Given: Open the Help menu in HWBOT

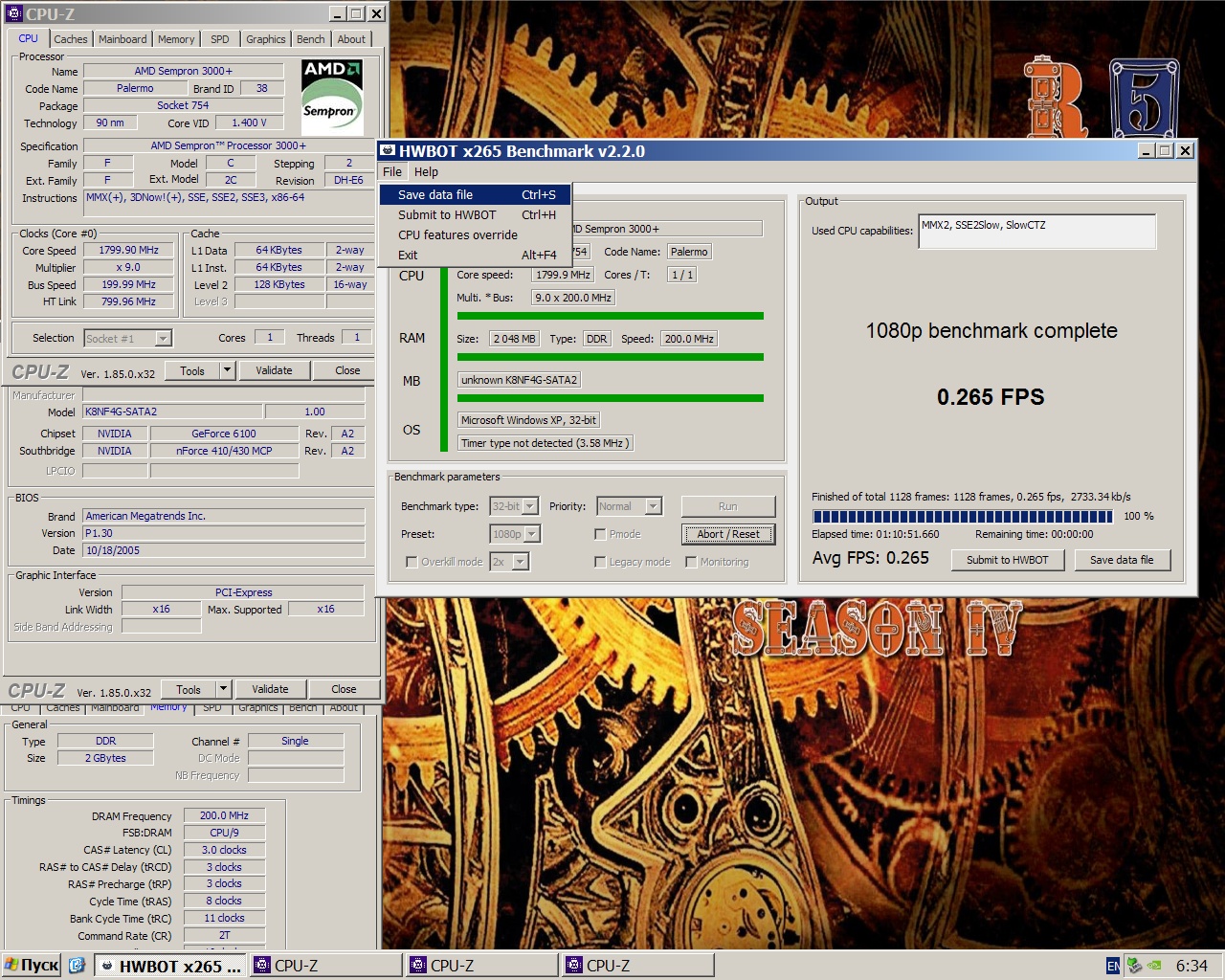Looking at the screenshot, I should [x=426, y=171].
